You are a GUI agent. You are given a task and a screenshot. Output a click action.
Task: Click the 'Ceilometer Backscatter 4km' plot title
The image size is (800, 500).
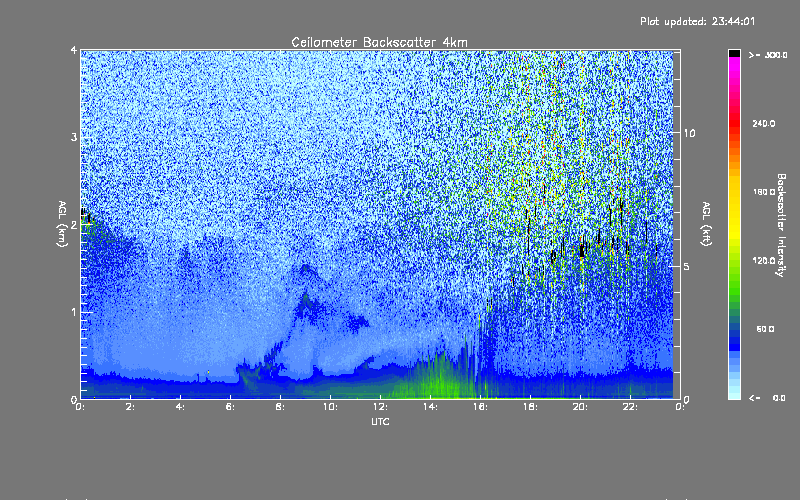379,42
